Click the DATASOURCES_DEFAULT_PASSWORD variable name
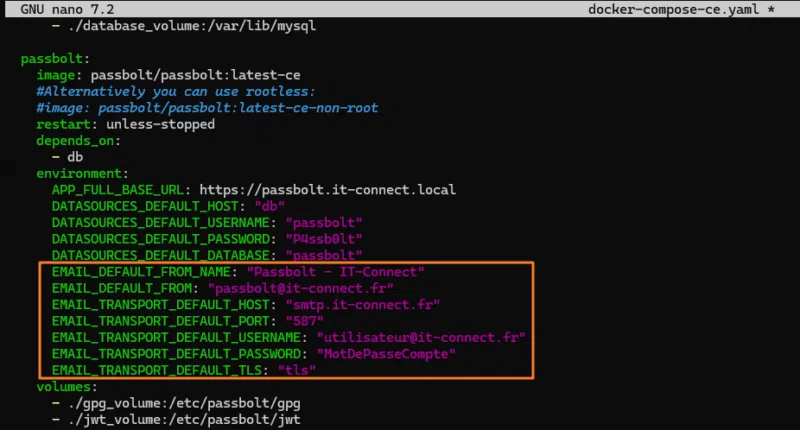The image size is (800, 430). [161, 239]
